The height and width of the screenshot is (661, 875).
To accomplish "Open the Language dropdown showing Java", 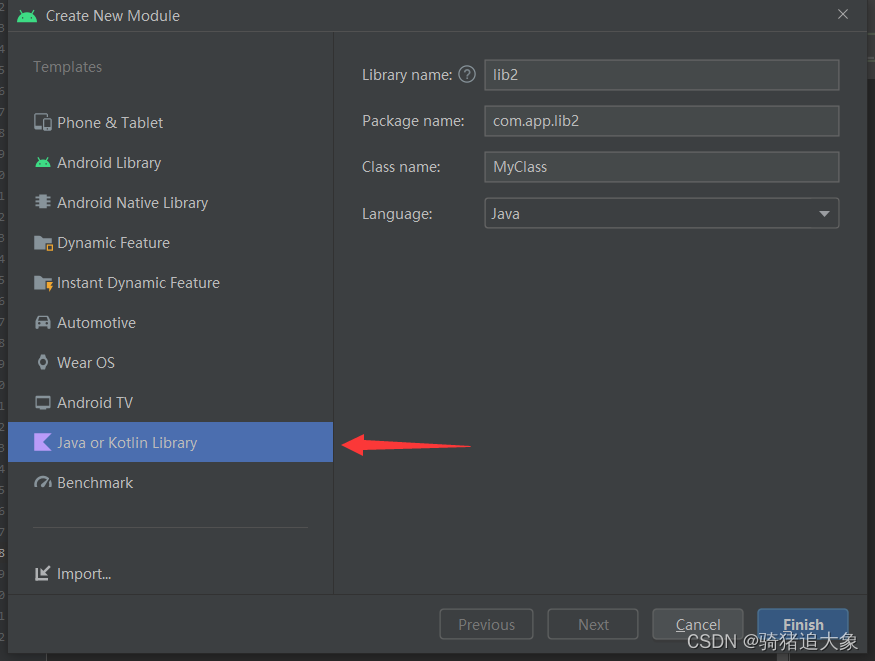I will click(x=662, y=213).
